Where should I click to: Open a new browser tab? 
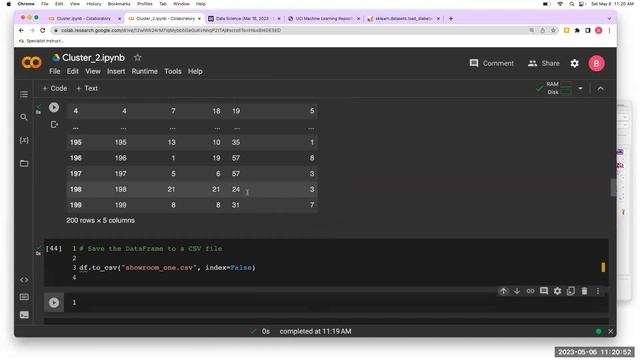click(451, 18)
